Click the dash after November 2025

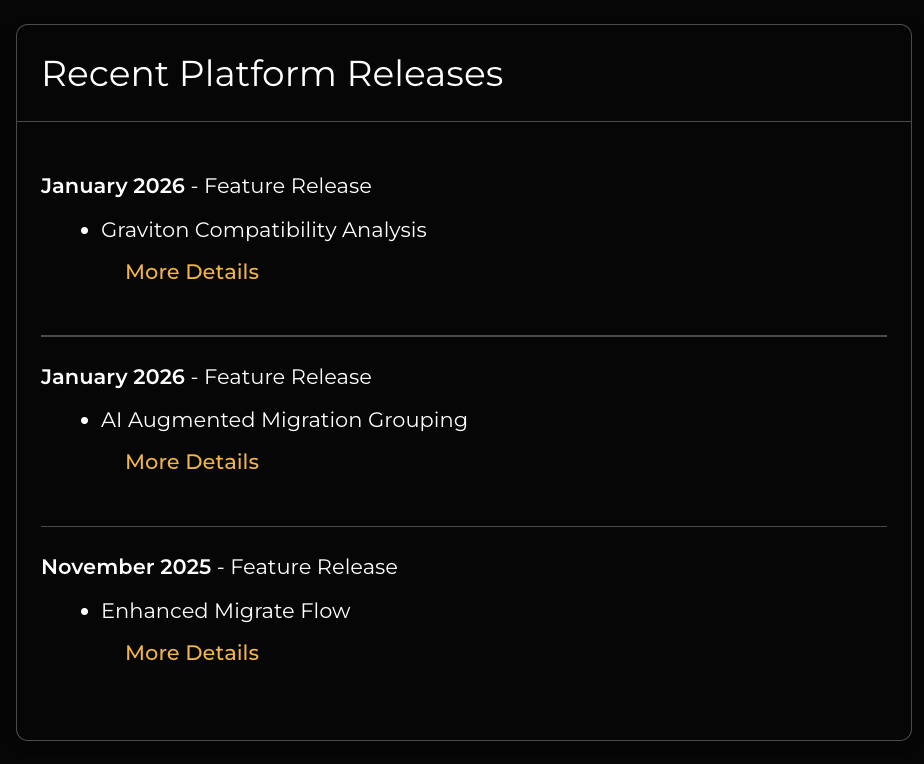221,568
